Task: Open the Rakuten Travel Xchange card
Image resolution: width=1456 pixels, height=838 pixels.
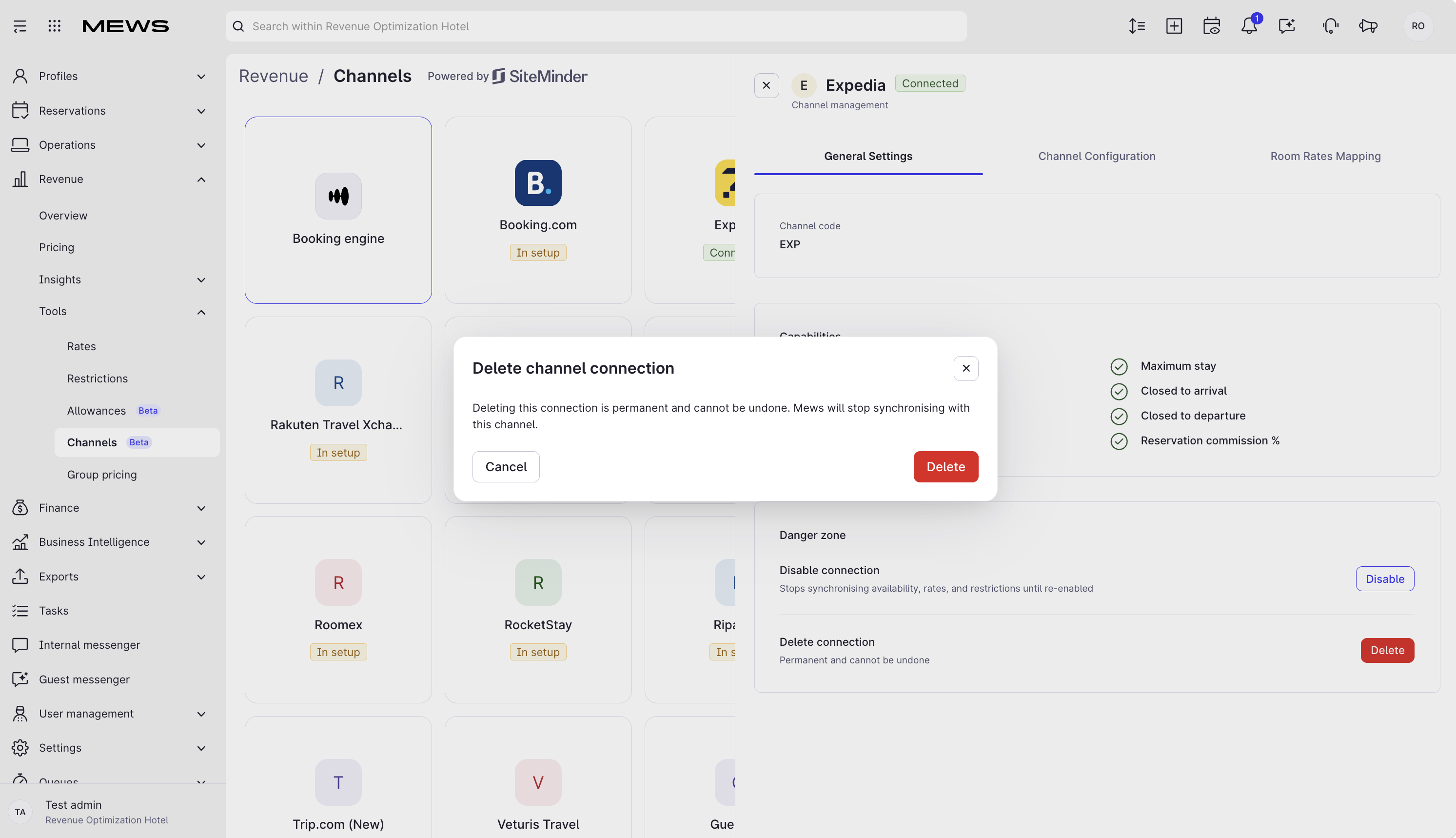Action: click(338, 410)
